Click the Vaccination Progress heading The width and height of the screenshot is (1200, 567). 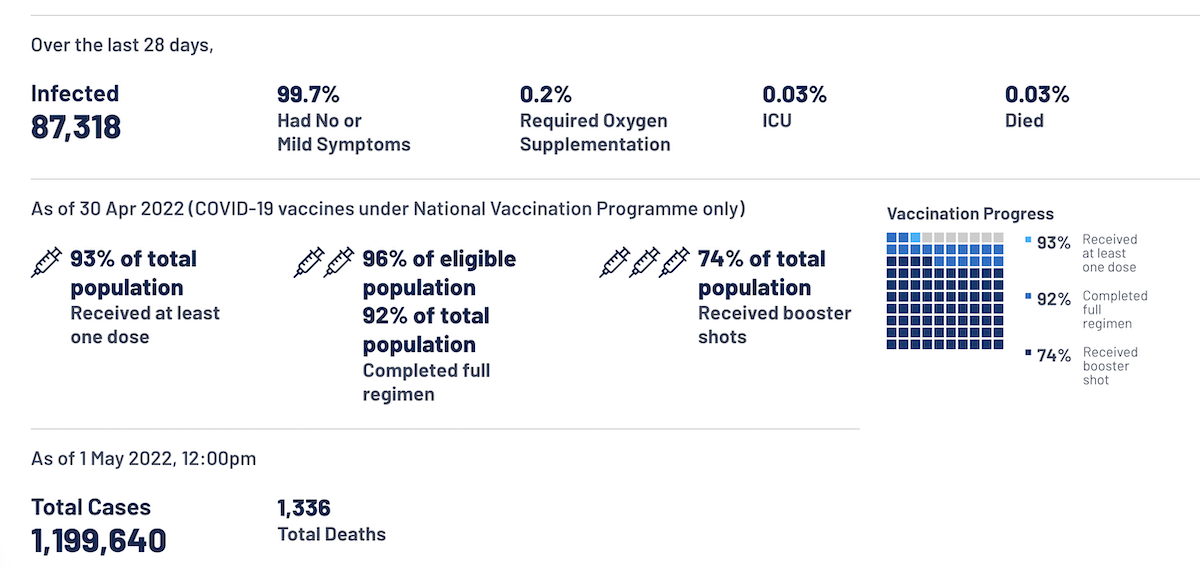pos(970,214)
